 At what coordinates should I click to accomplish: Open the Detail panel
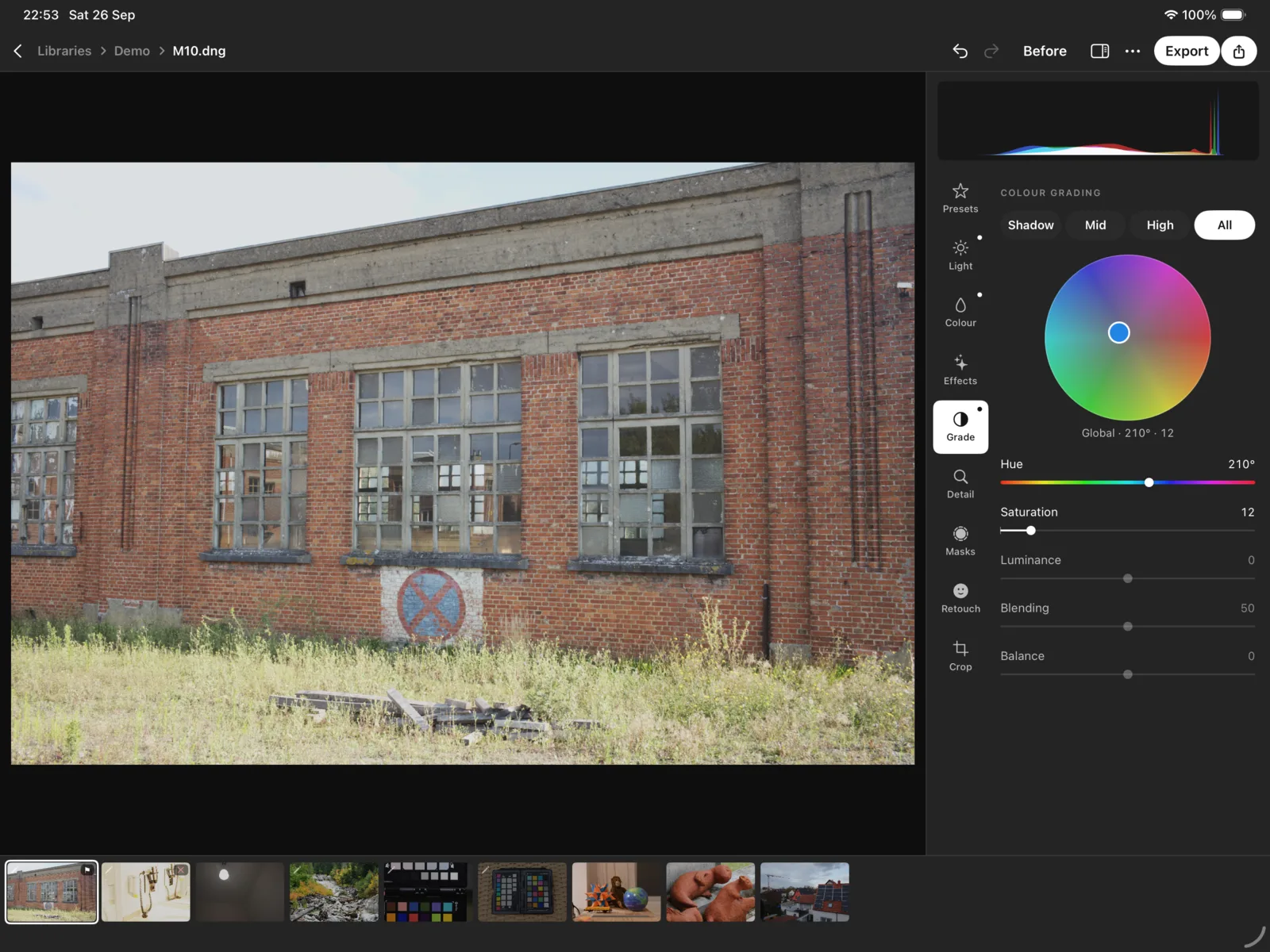click(x=960, y=484)
